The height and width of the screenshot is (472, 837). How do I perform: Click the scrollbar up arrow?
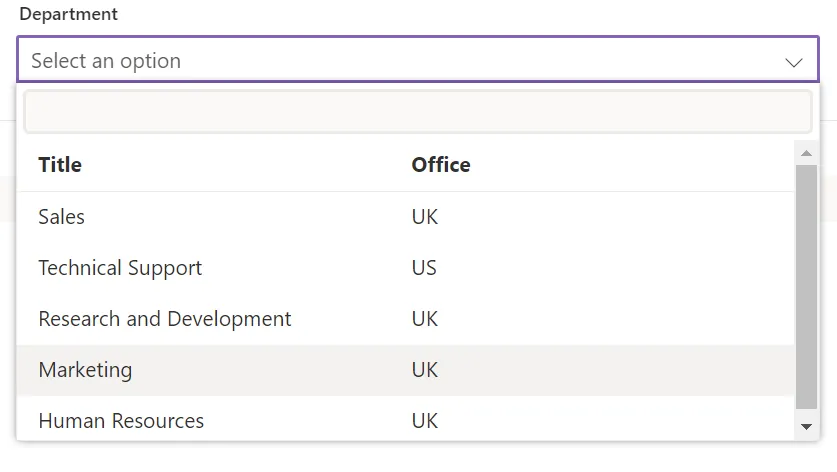point(806,153)
